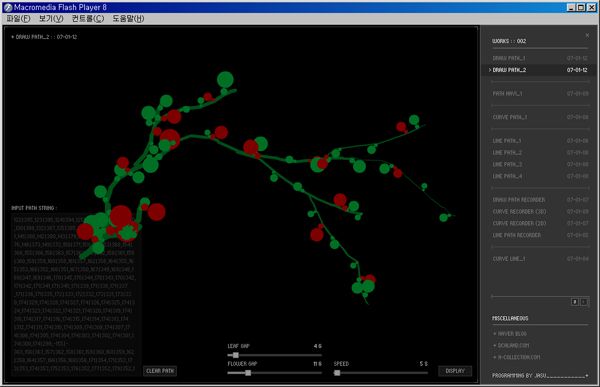Select DRAW PATH_2 in works list
The image size is (600, 387).
[x=539, y=70]
